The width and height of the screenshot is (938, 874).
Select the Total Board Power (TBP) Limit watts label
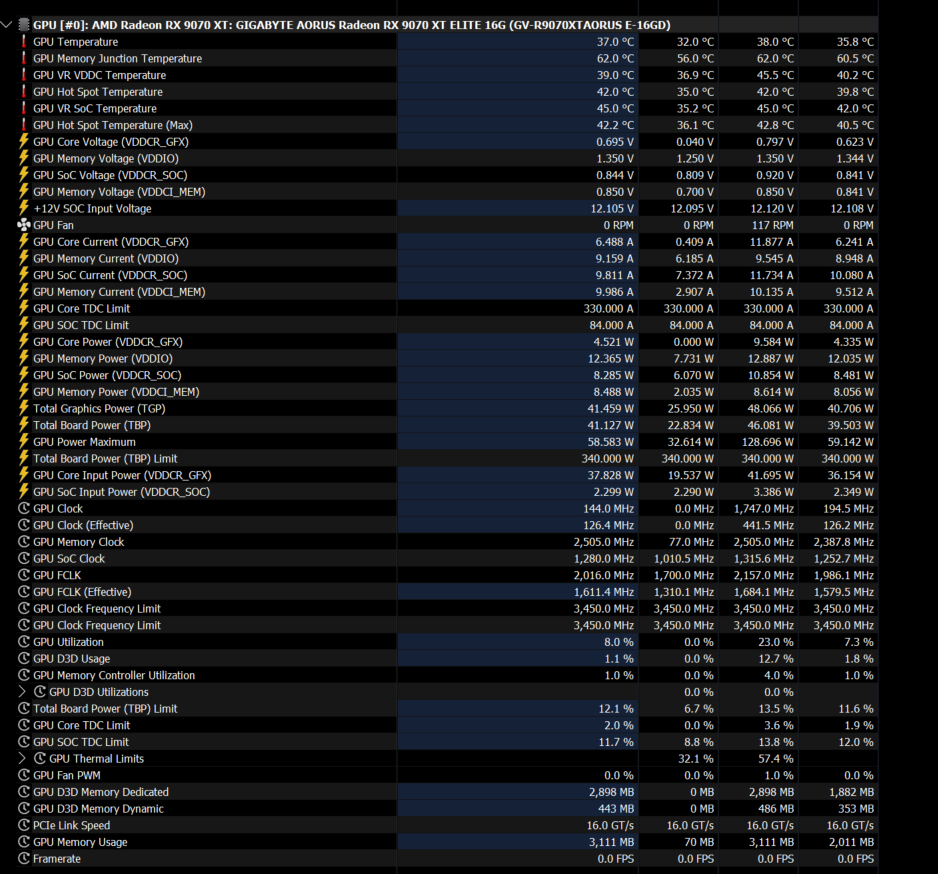[x=105, y=459]
